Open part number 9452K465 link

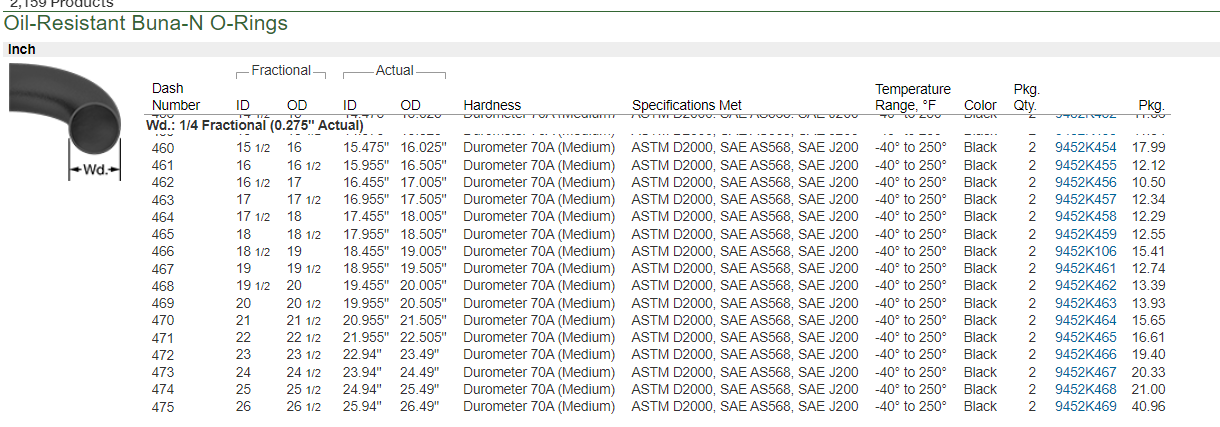click(x=1086, y=338)
